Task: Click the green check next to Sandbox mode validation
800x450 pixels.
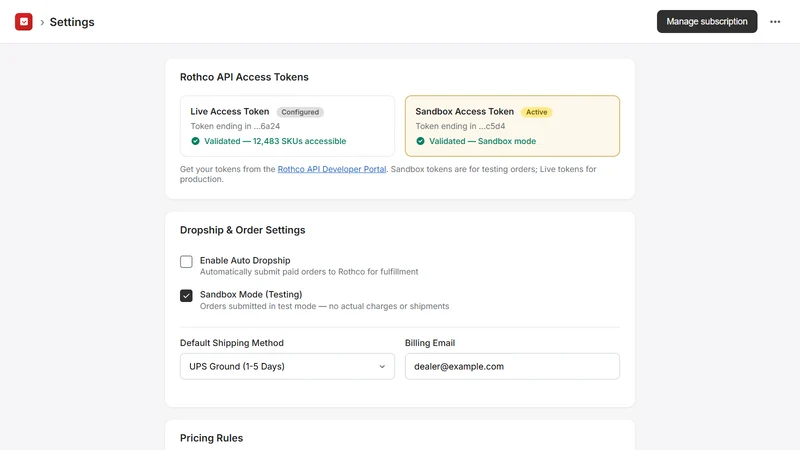Action: click(x=420, y=141)
